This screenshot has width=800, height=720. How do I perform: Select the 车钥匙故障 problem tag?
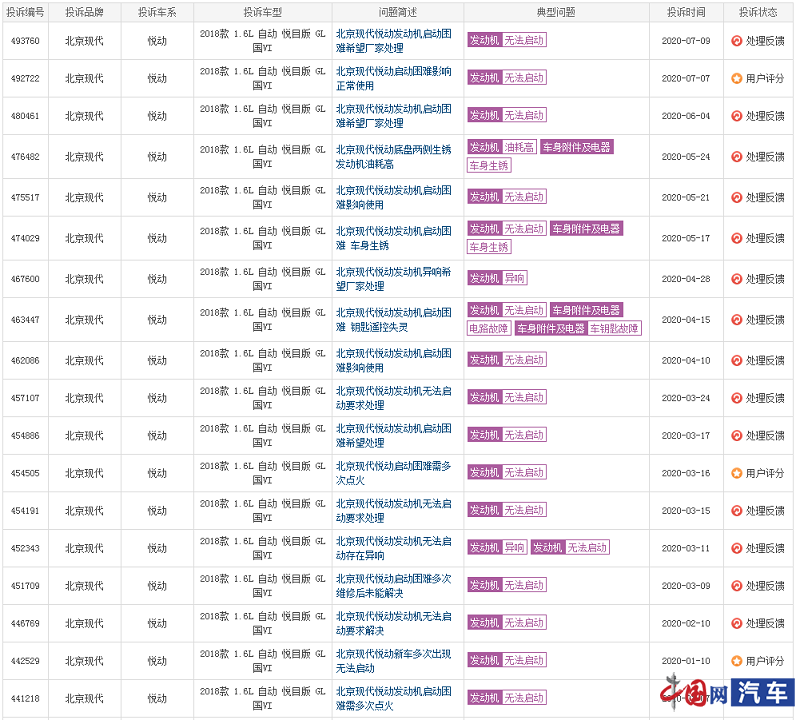614,329
